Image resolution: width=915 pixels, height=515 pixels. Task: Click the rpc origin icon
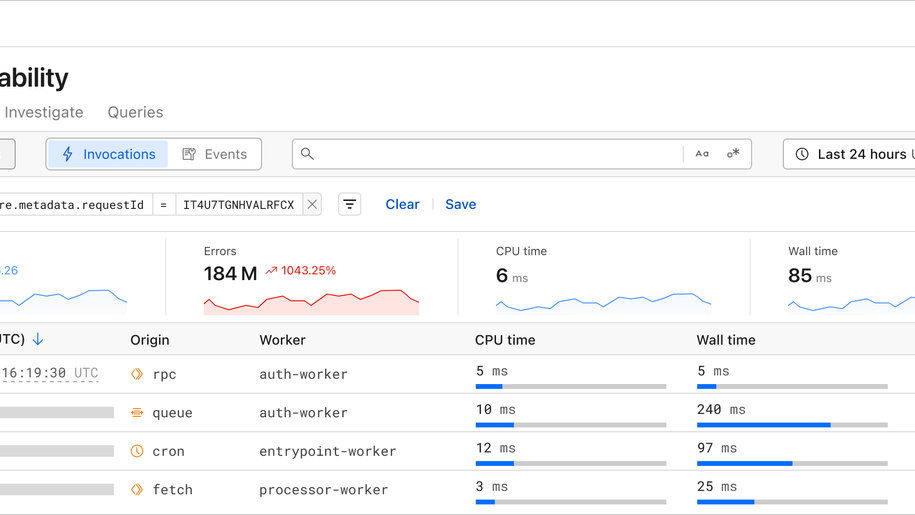pyautogui.click(x=137, y=374)
